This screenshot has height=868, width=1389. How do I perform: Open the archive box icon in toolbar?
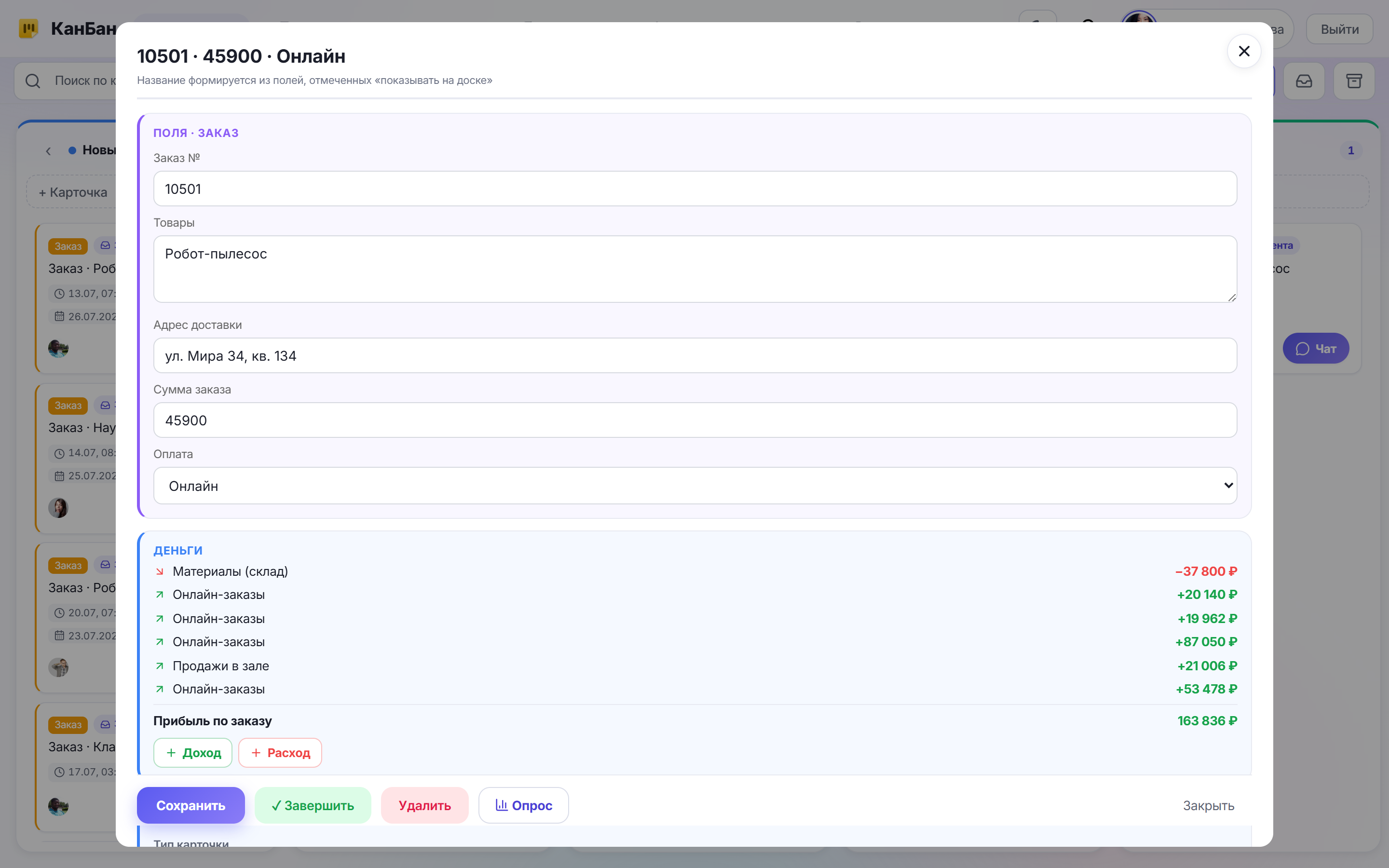(1354, 81)
